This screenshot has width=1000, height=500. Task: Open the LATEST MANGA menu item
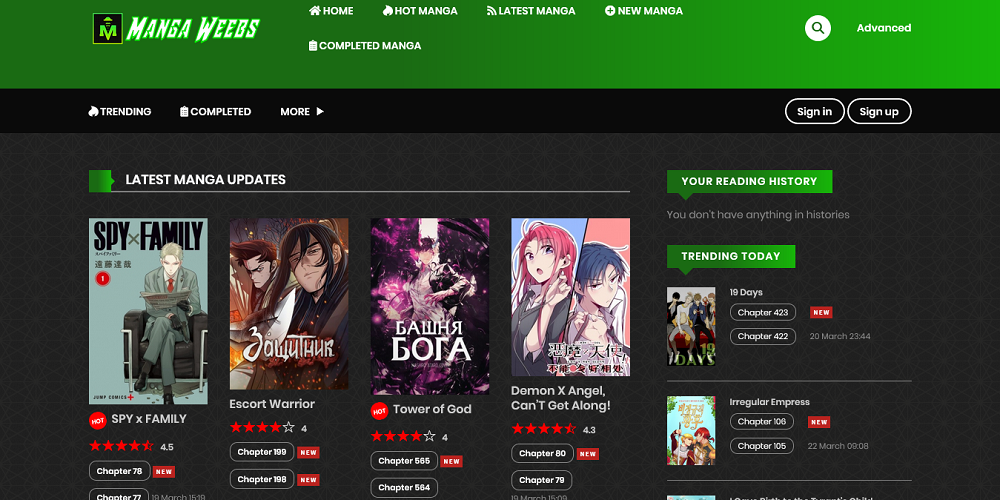tap(531, 11)
